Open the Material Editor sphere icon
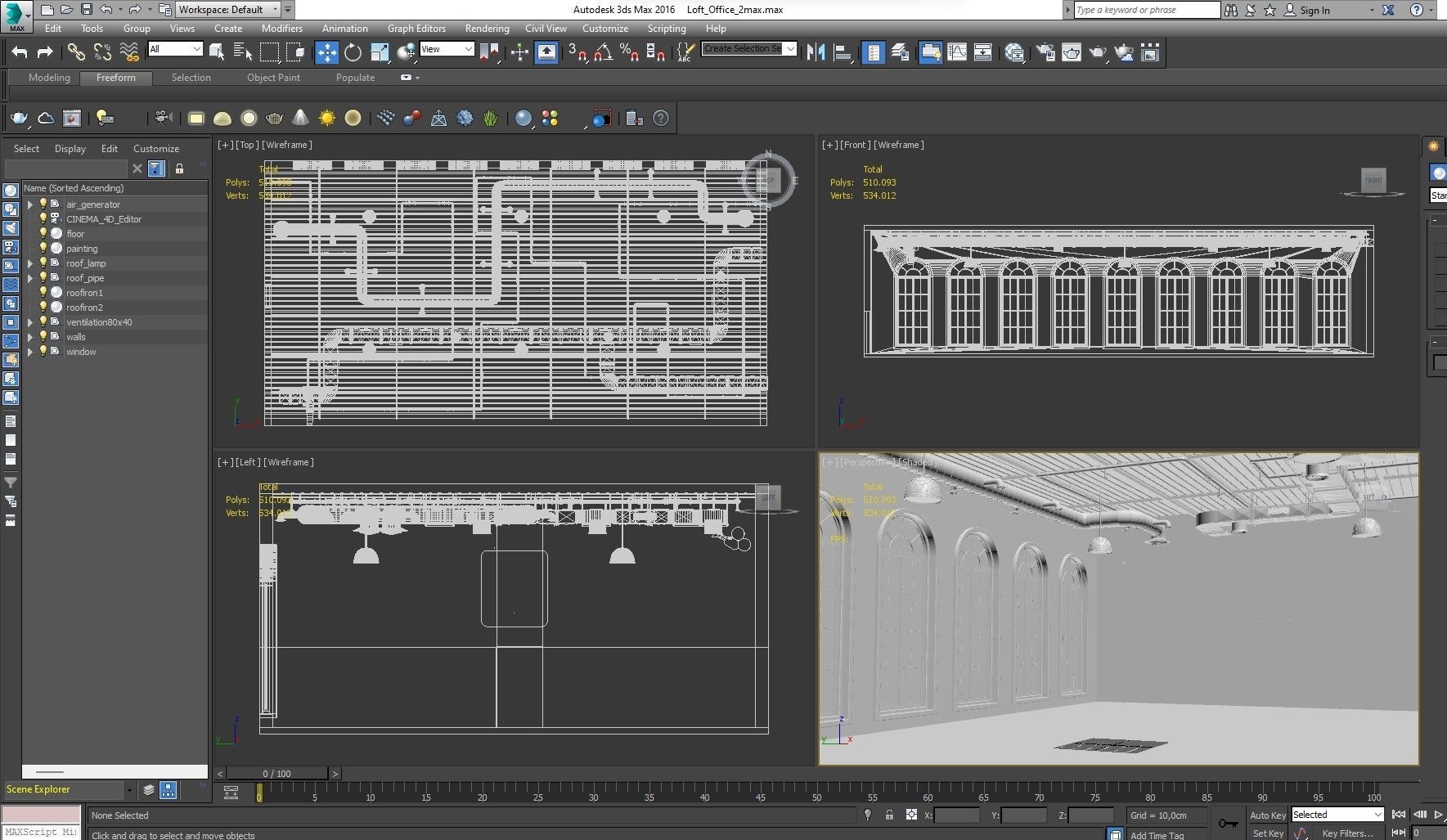This screenshot has width=1447, height=840. tap(1015, 52)
